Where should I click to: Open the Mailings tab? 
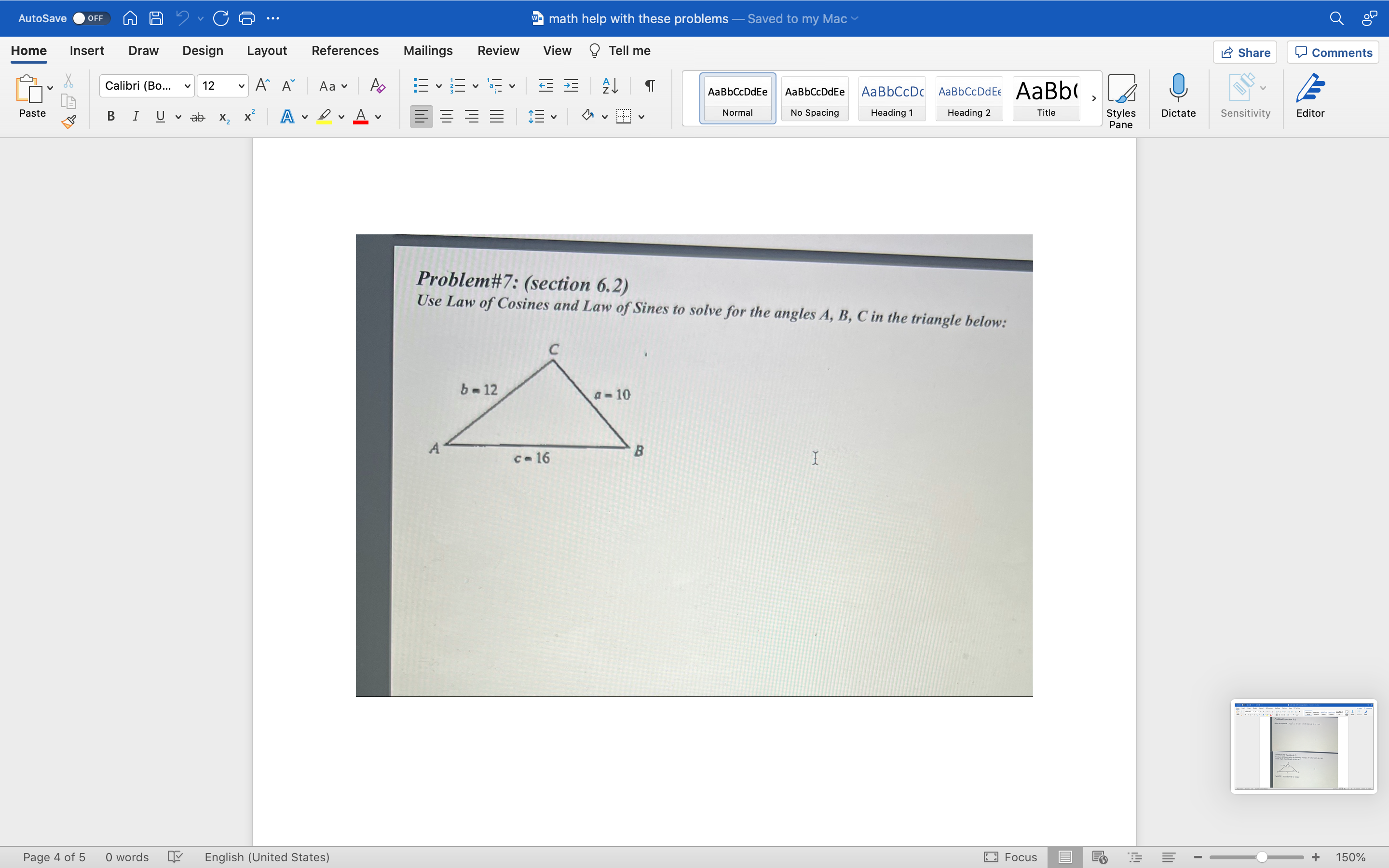pyautogui.click(x=428, y=51)
